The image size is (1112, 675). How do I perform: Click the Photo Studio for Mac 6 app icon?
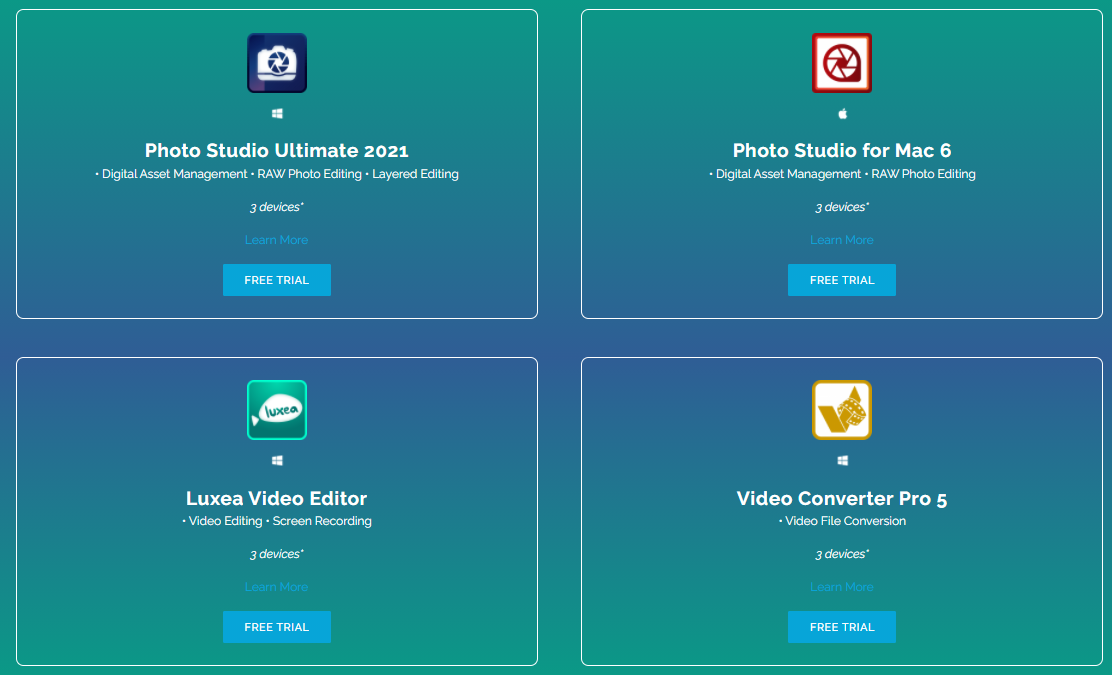point(842,63)
